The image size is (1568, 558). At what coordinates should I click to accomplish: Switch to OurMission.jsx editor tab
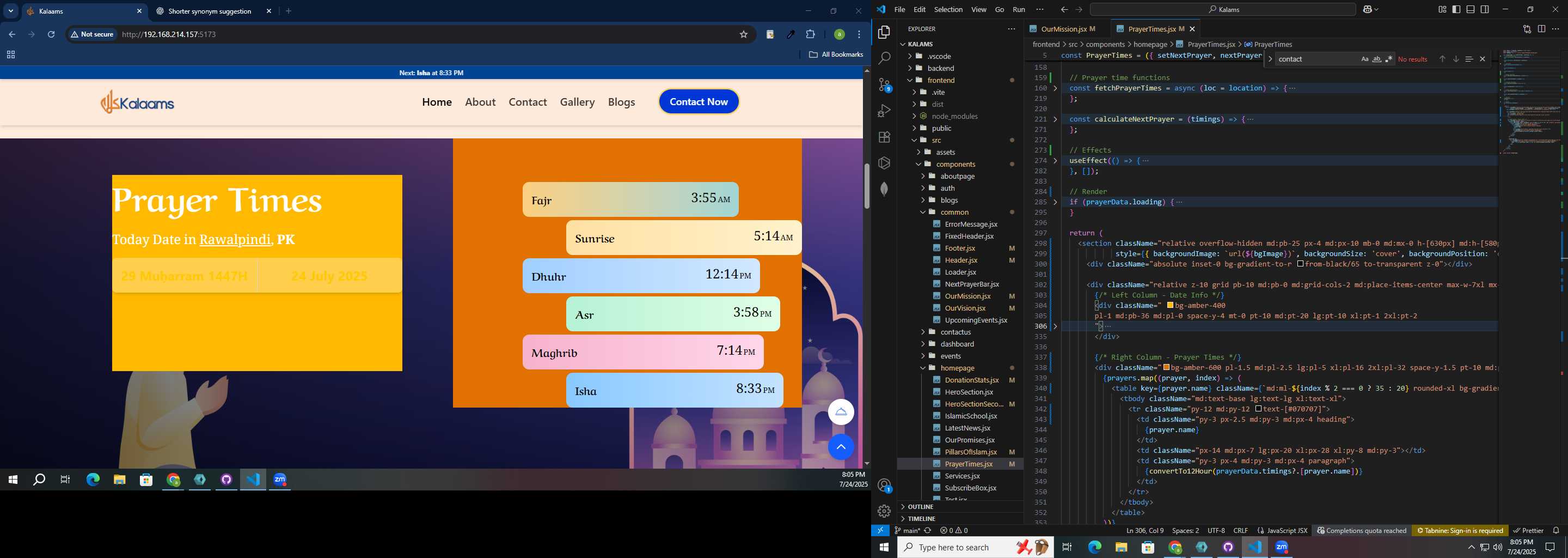[x=1068, y=29]
